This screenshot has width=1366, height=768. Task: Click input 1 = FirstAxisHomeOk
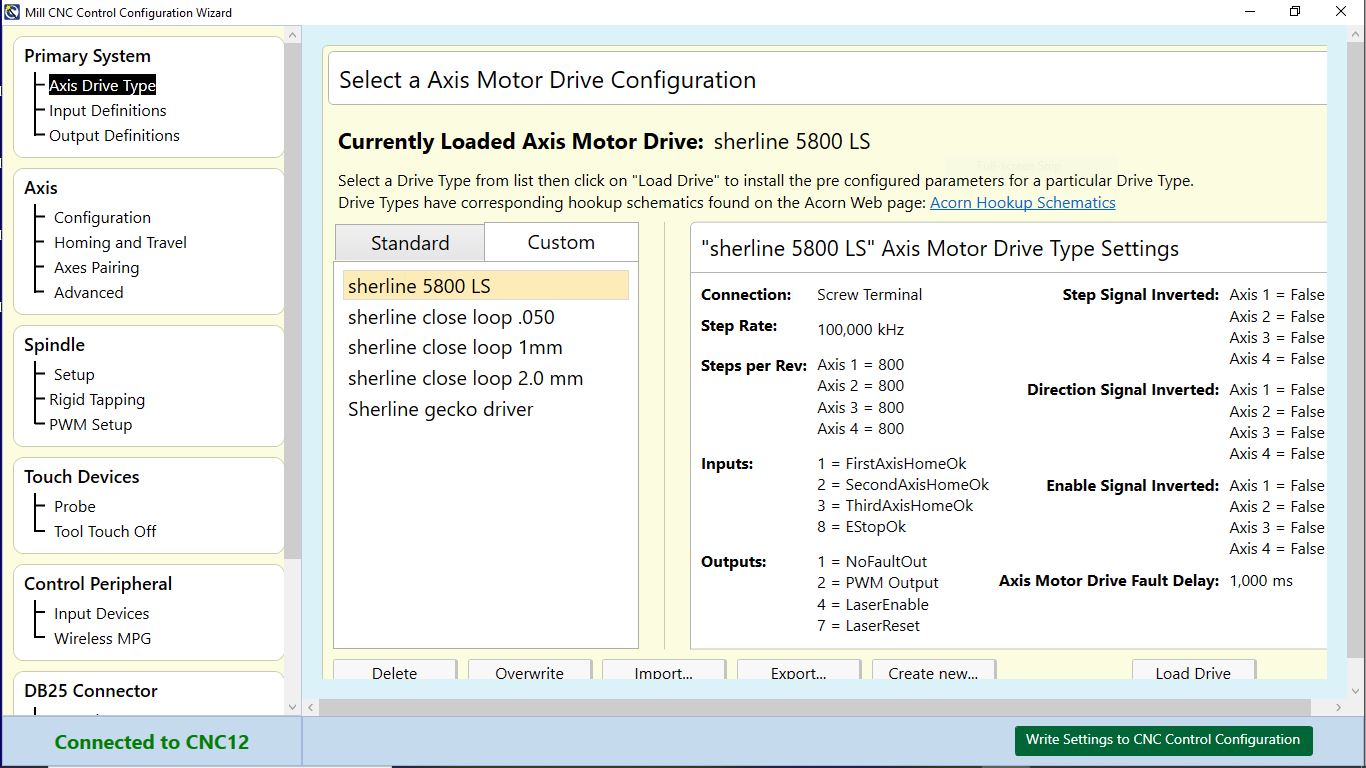click(892, 464)
